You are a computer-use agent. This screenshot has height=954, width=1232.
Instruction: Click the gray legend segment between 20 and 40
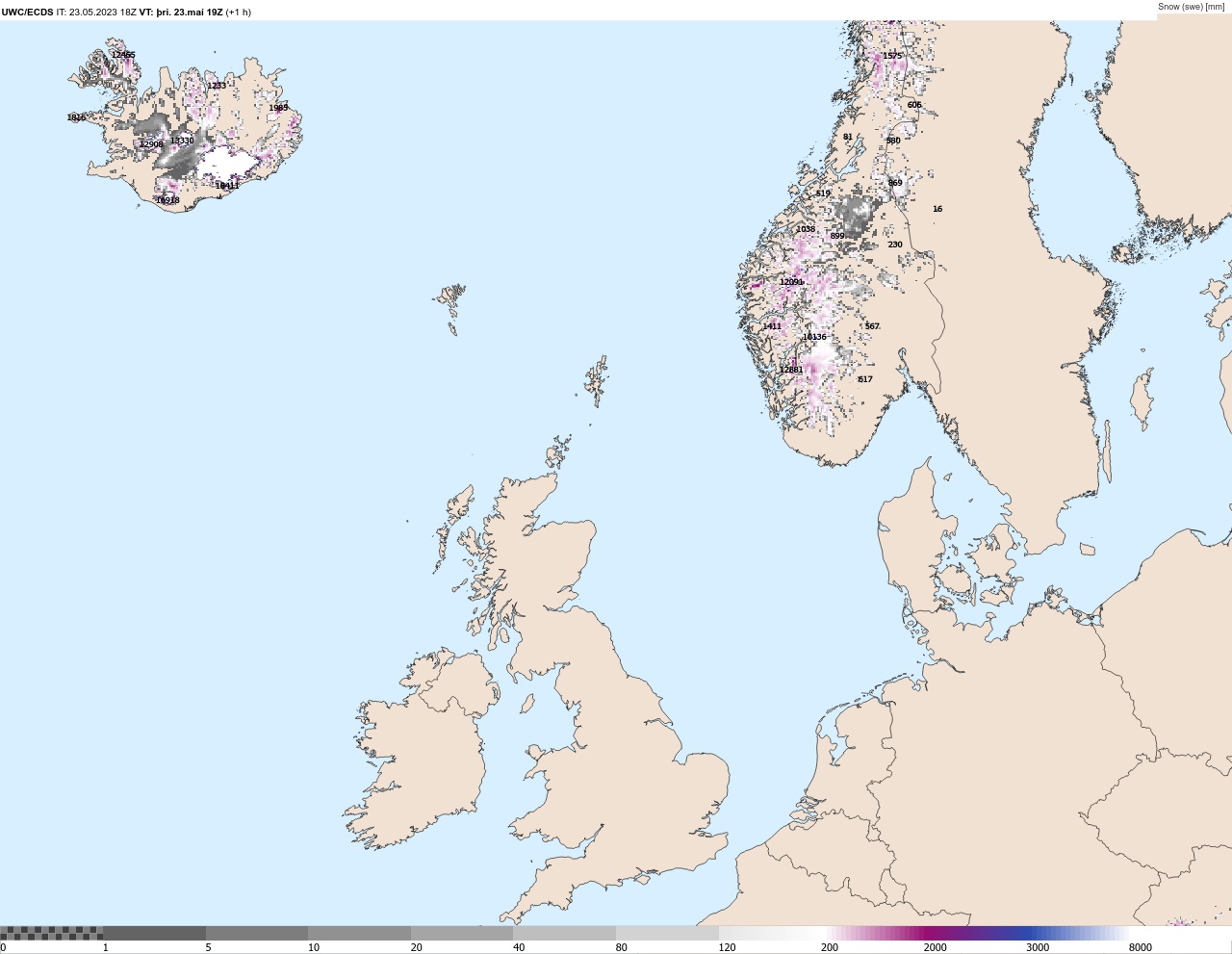pyautogui.click(x=462, y=933)
